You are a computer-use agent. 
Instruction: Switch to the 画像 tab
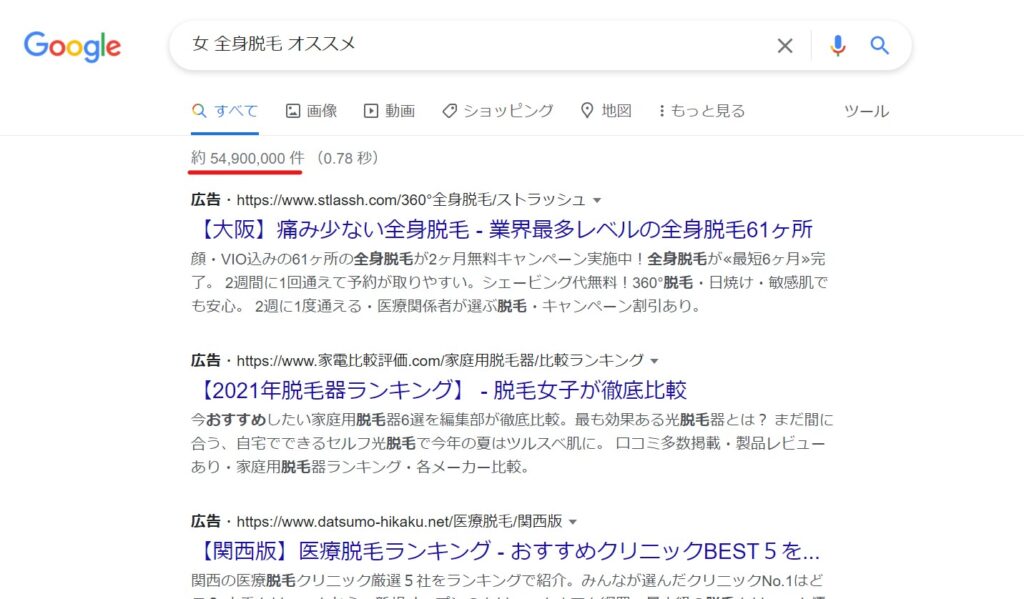point(312,110)
